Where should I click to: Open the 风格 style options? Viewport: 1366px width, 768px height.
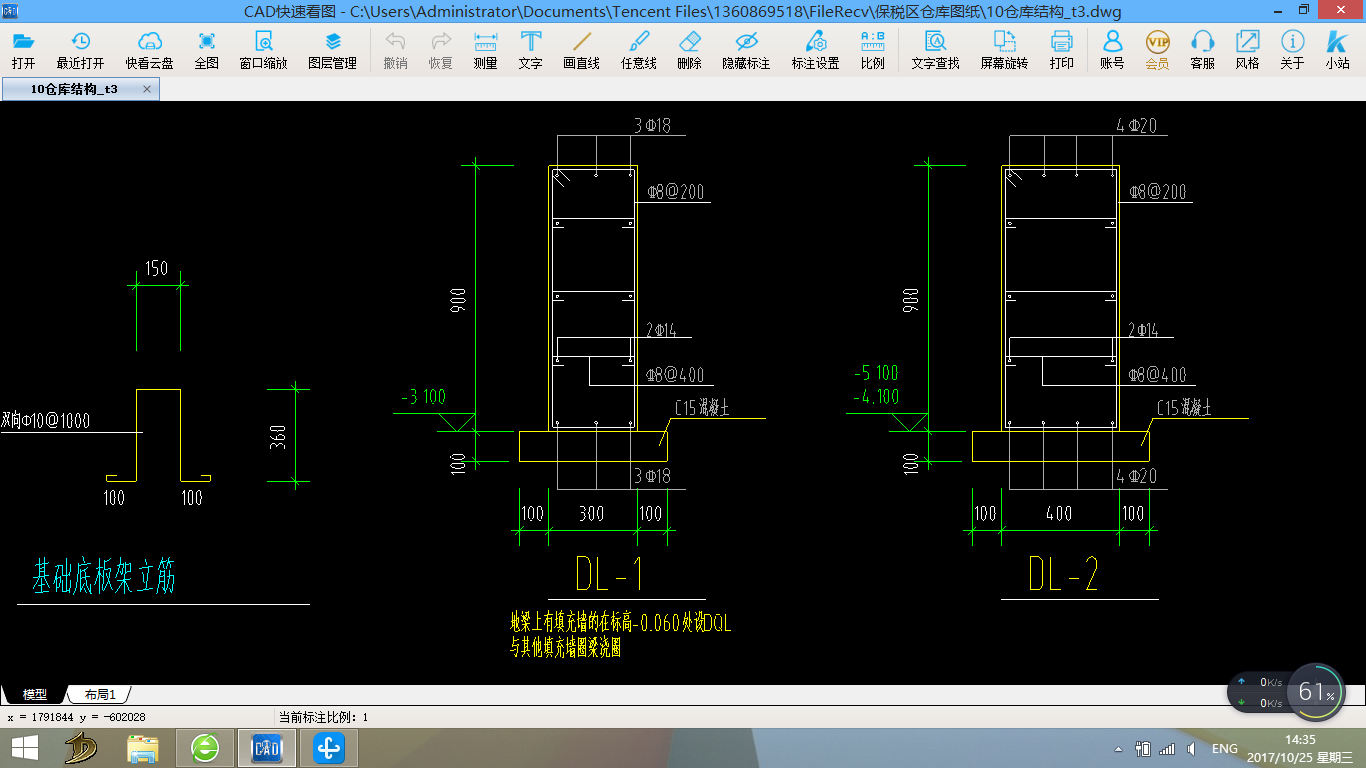[x=1248, y=50]
